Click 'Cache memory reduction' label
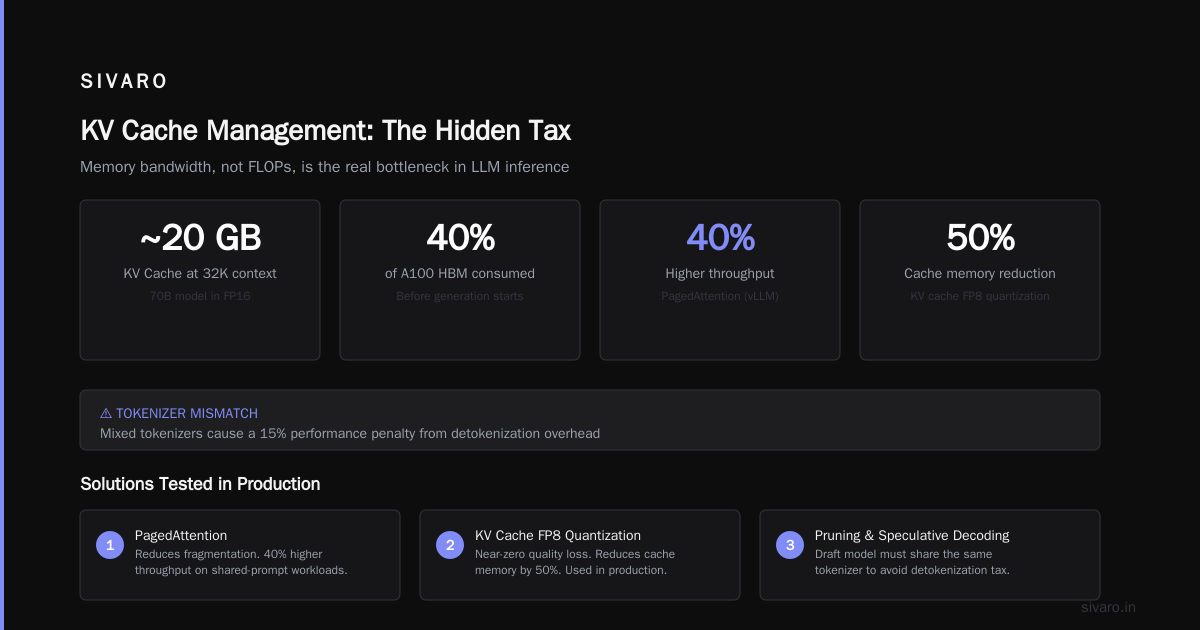Image resolution: width=1200 pixels, height=630 pixels. click(980, 273)
